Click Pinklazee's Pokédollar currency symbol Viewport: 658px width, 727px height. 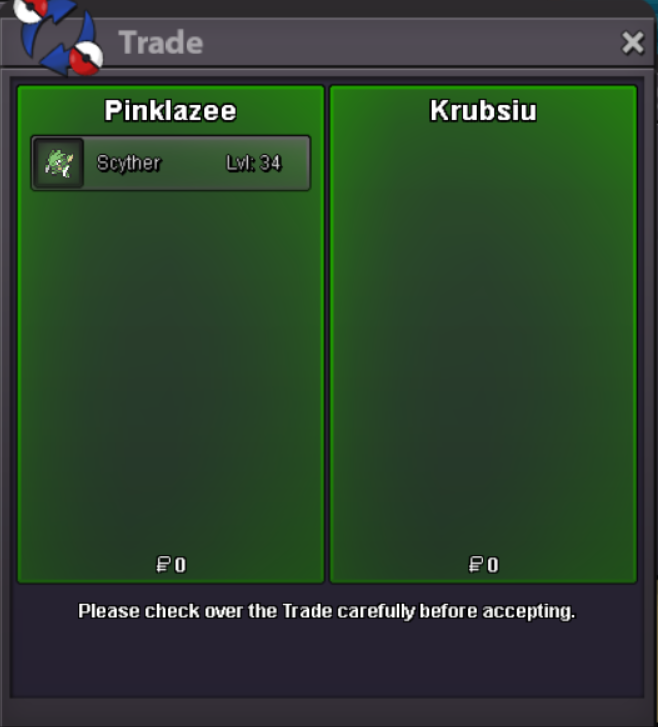click(163, 565)
